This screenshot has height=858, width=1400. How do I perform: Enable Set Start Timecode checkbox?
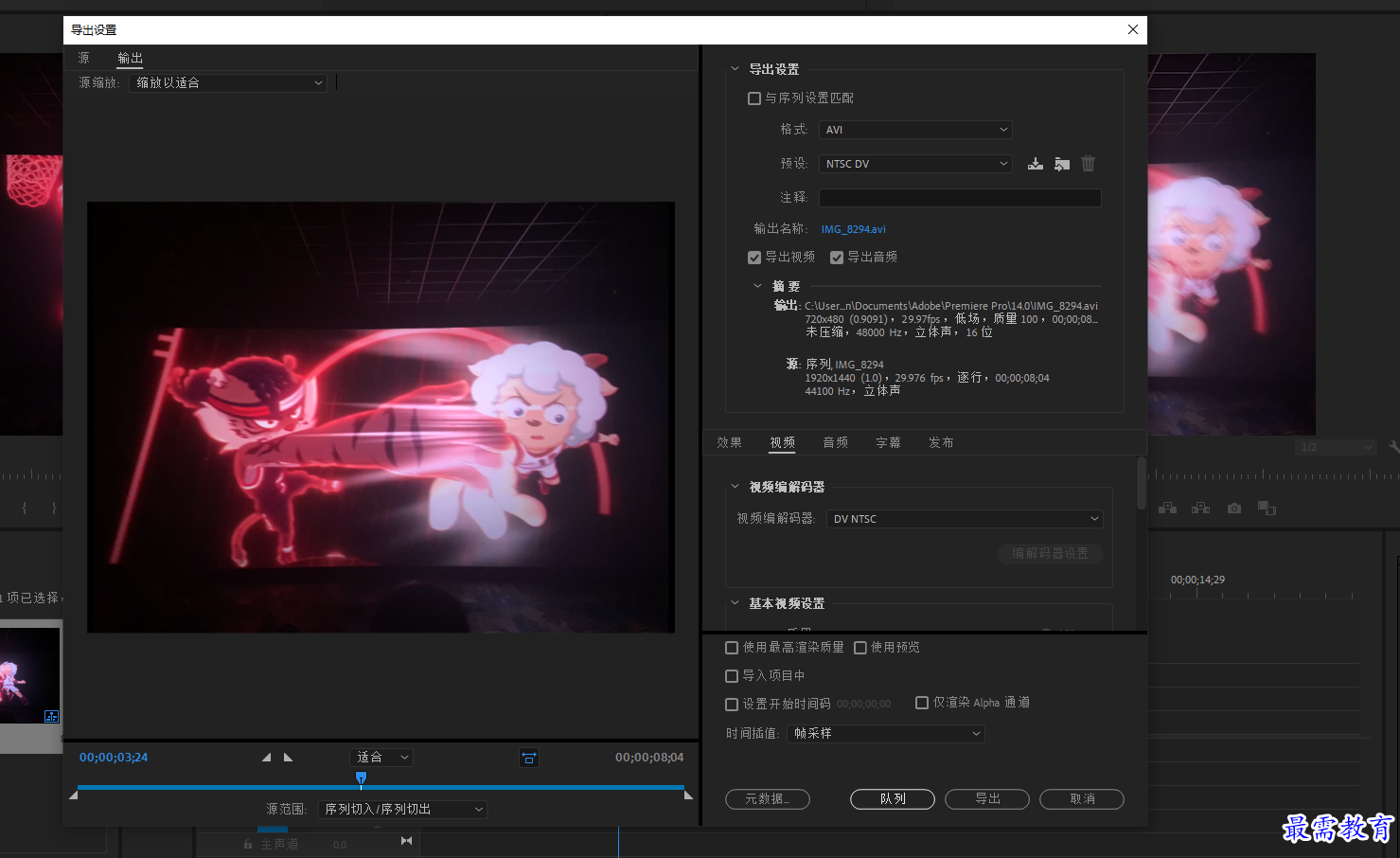732,705
